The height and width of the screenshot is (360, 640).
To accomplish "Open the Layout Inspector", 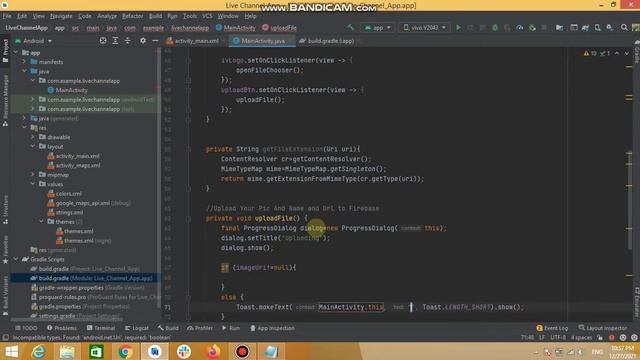I will coord(602,328).
